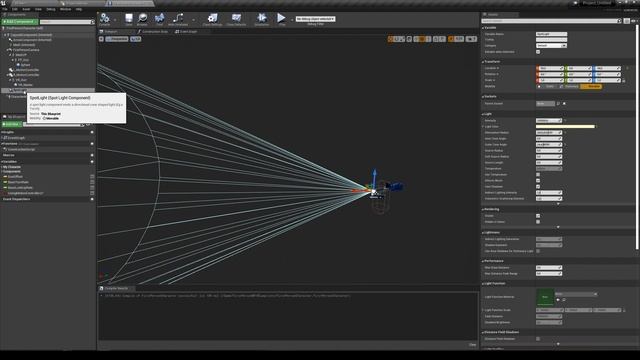This screenshot has width=640, height=360.
Task: Click the Location X value field
Action: pos(551,69)
